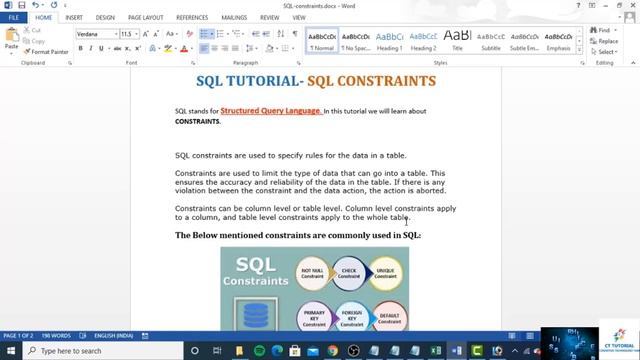The width and height of the screenshot is (640, 360).
Task: Undo the last action
Action: (36, 5)
